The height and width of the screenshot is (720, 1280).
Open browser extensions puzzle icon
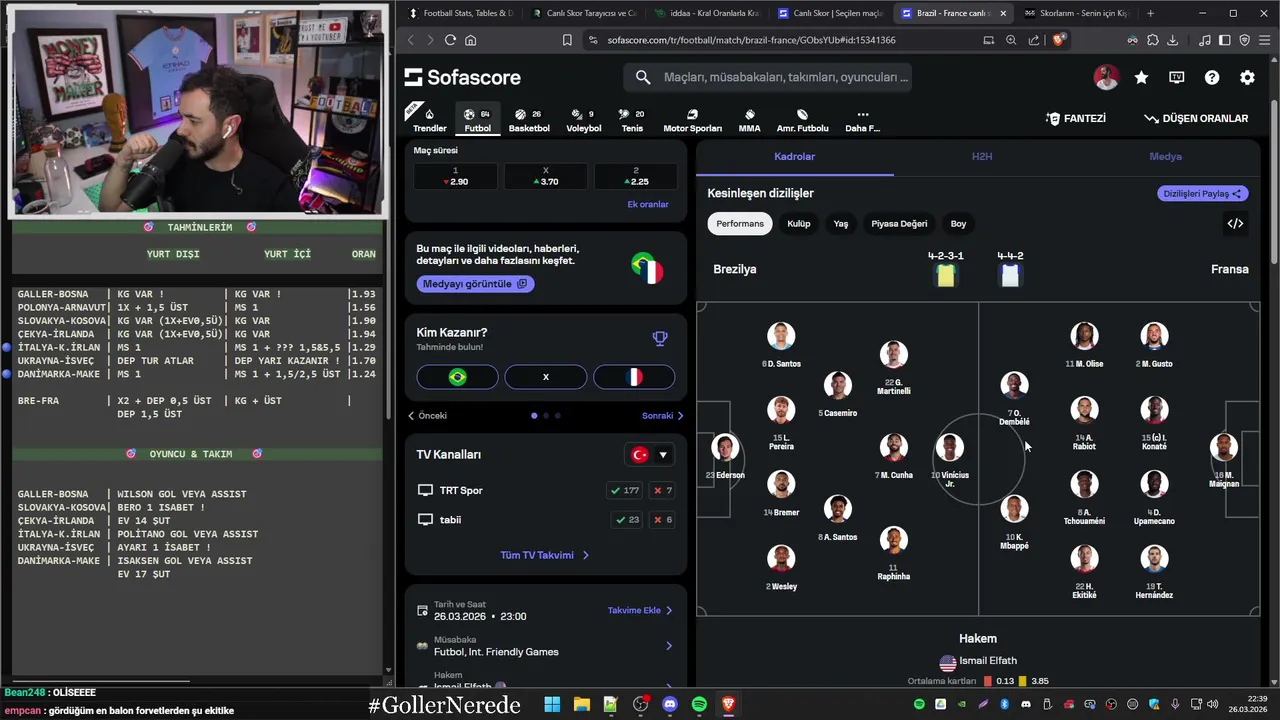coord(1153,40)
